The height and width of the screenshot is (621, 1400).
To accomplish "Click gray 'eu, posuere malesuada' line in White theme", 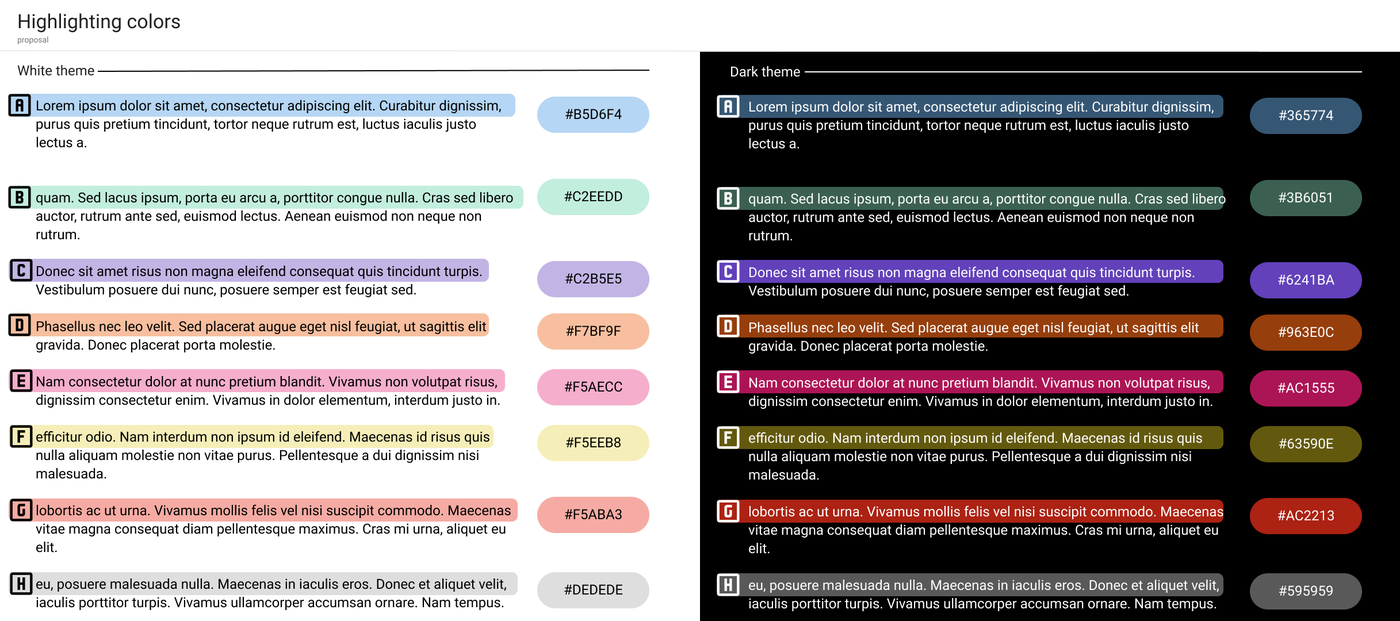I will [x=275, y=584].
